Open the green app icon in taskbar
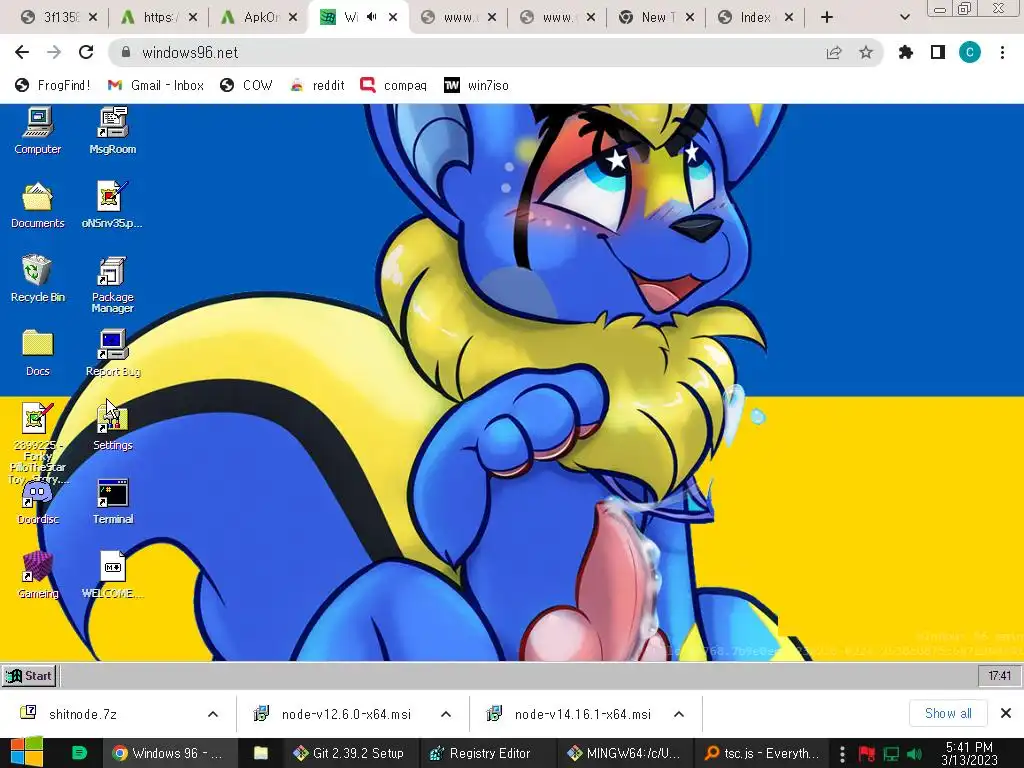This screenshot has height=768, width=1024. [79, 753]
